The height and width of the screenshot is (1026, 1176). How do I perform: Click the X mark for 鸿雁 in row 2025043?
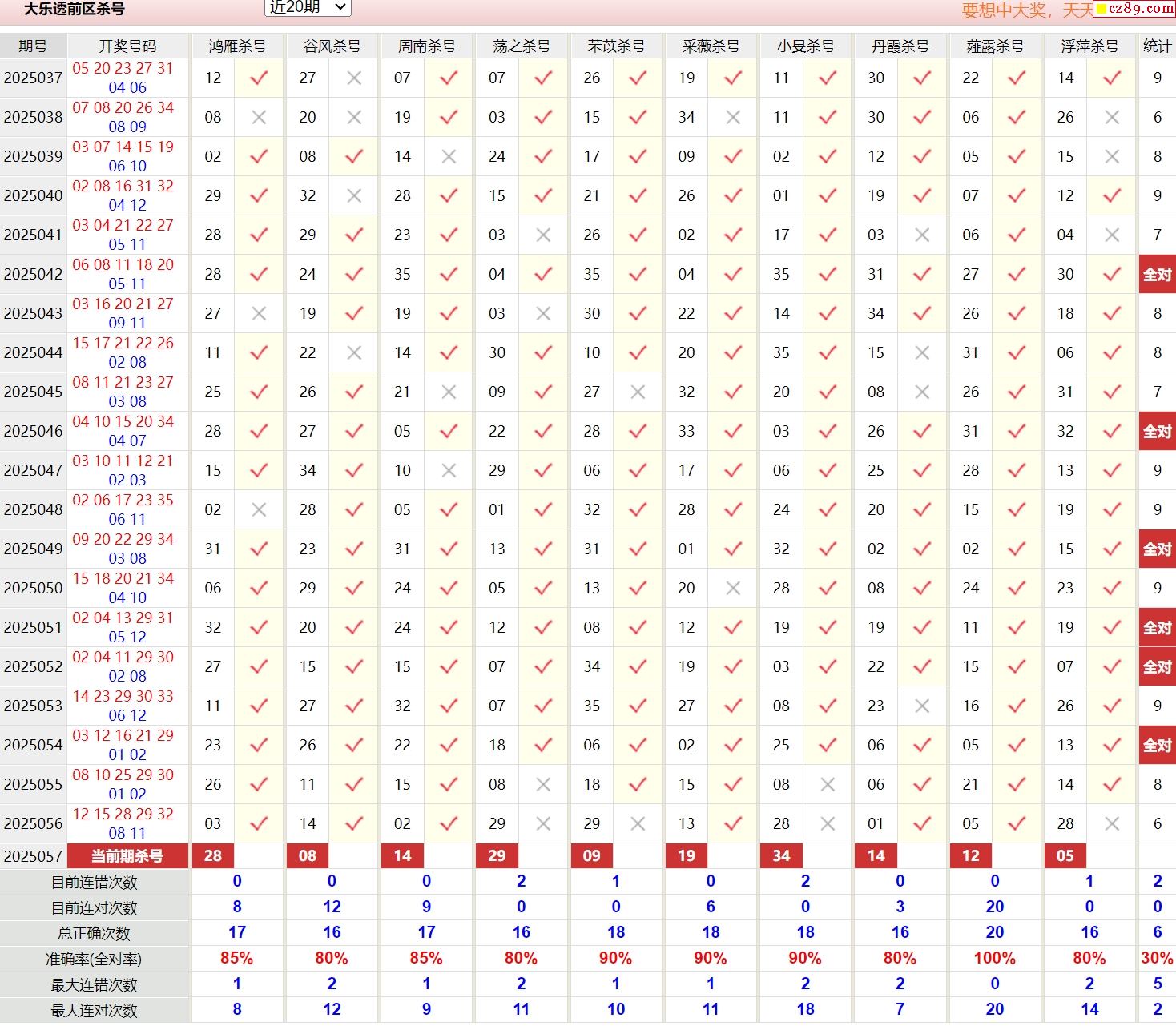[259, 313]
